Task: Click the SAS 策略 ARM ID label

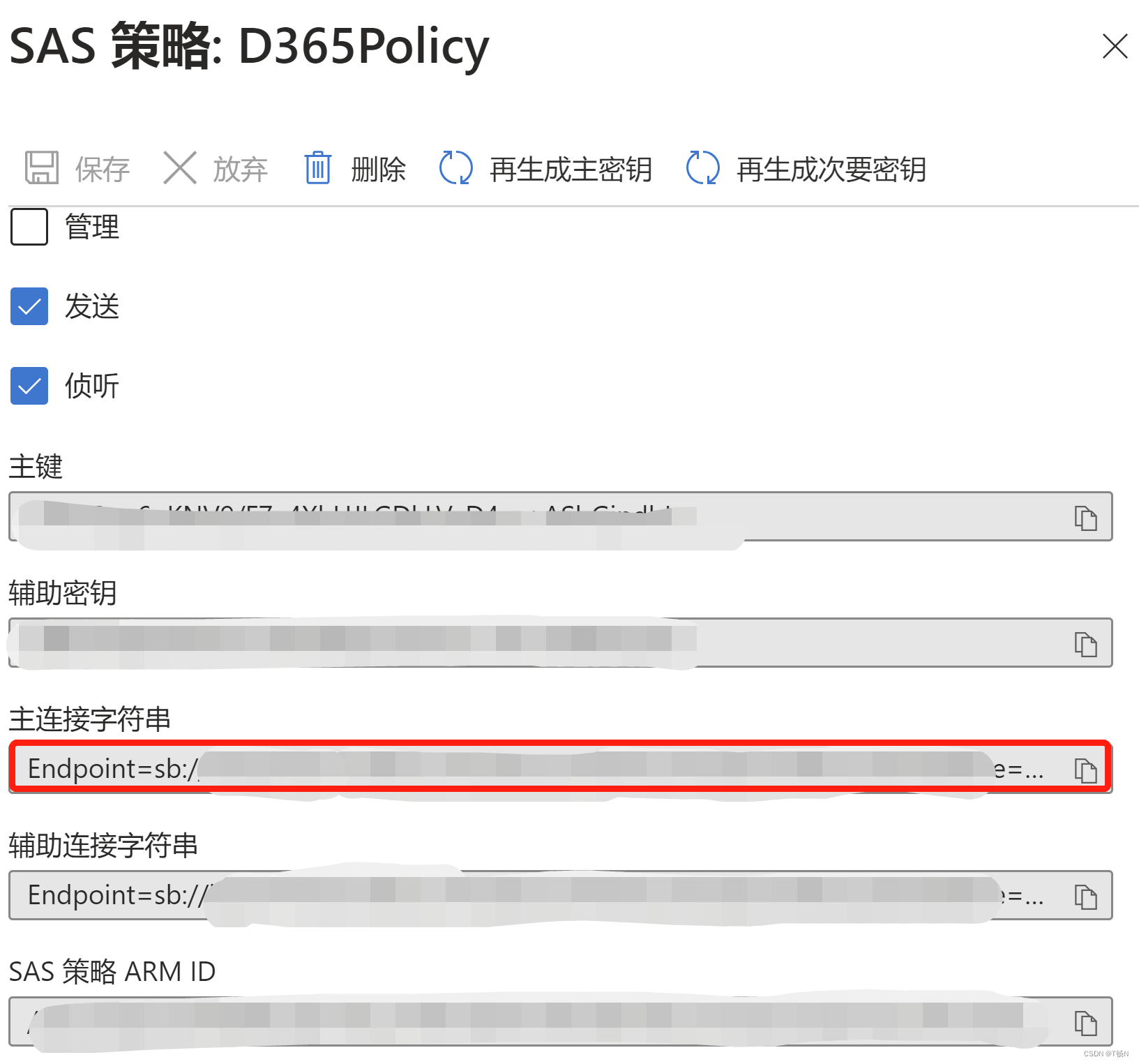Action: click(x=112, y=972)
